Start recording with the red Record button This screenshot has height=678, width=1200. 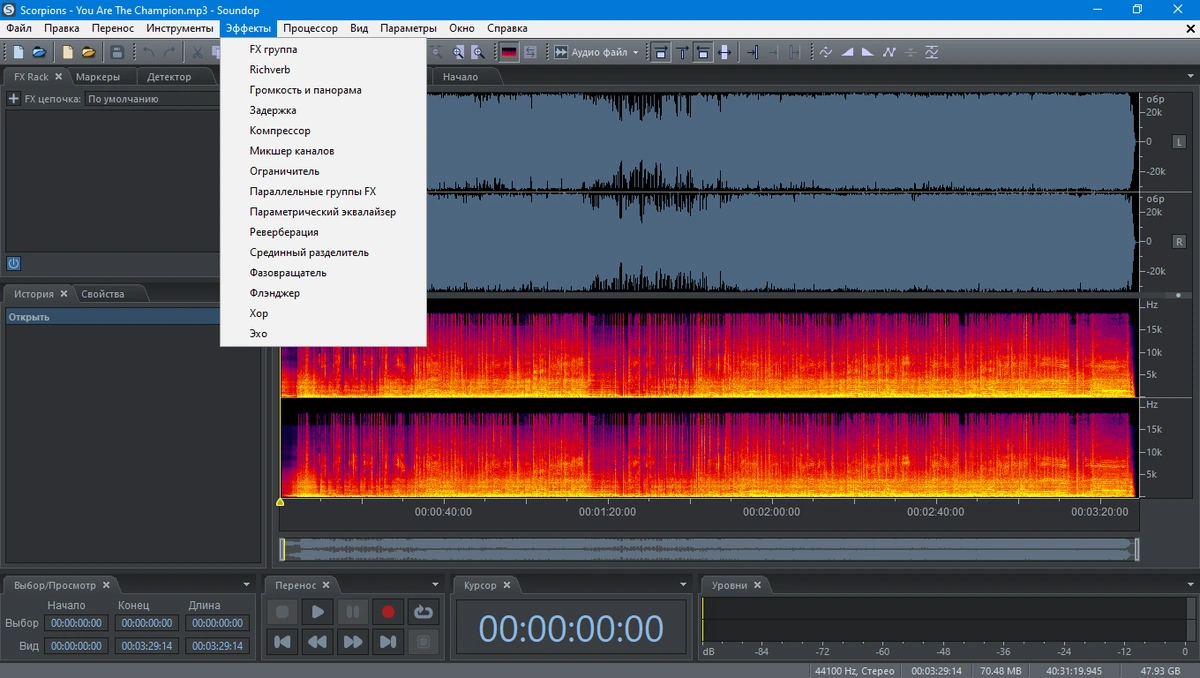(388, 612)
